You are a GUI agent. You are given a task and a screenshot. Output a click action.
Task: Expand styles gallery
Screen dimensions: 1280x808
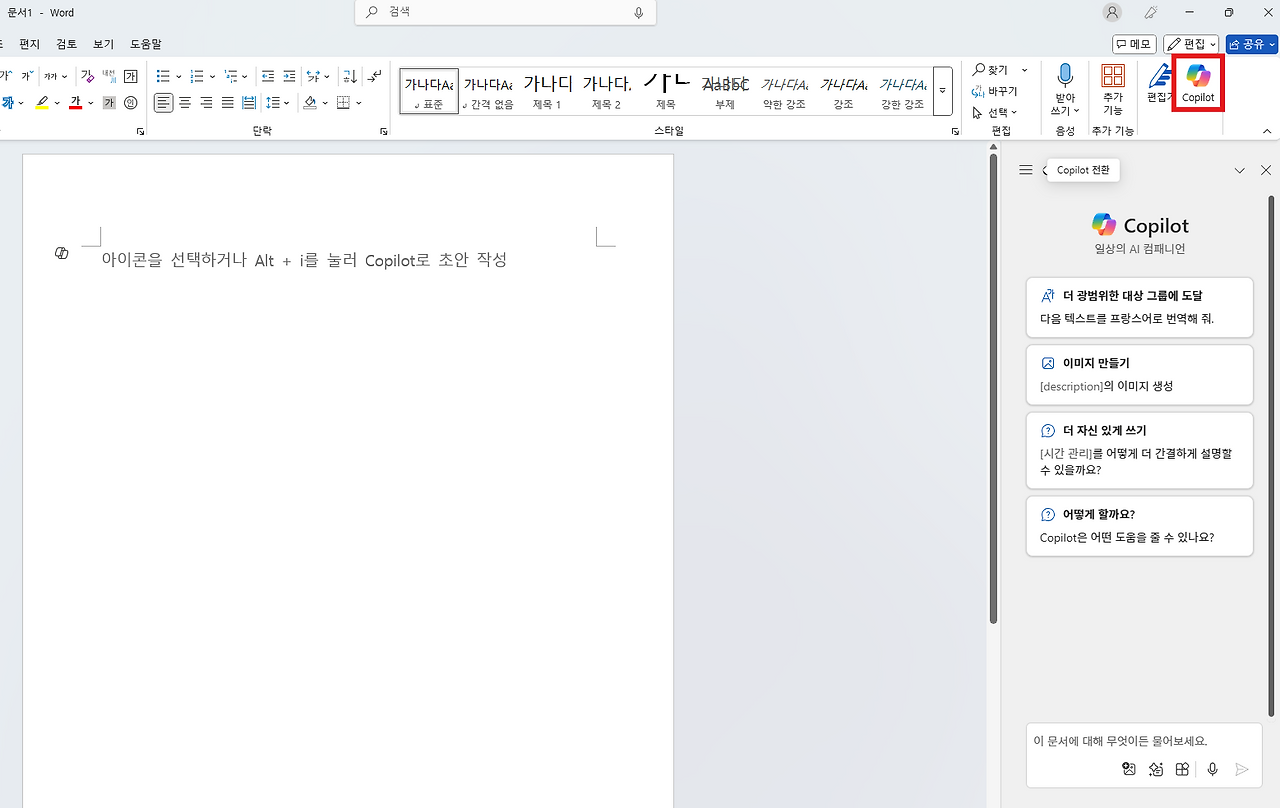(x=942, y=91)
